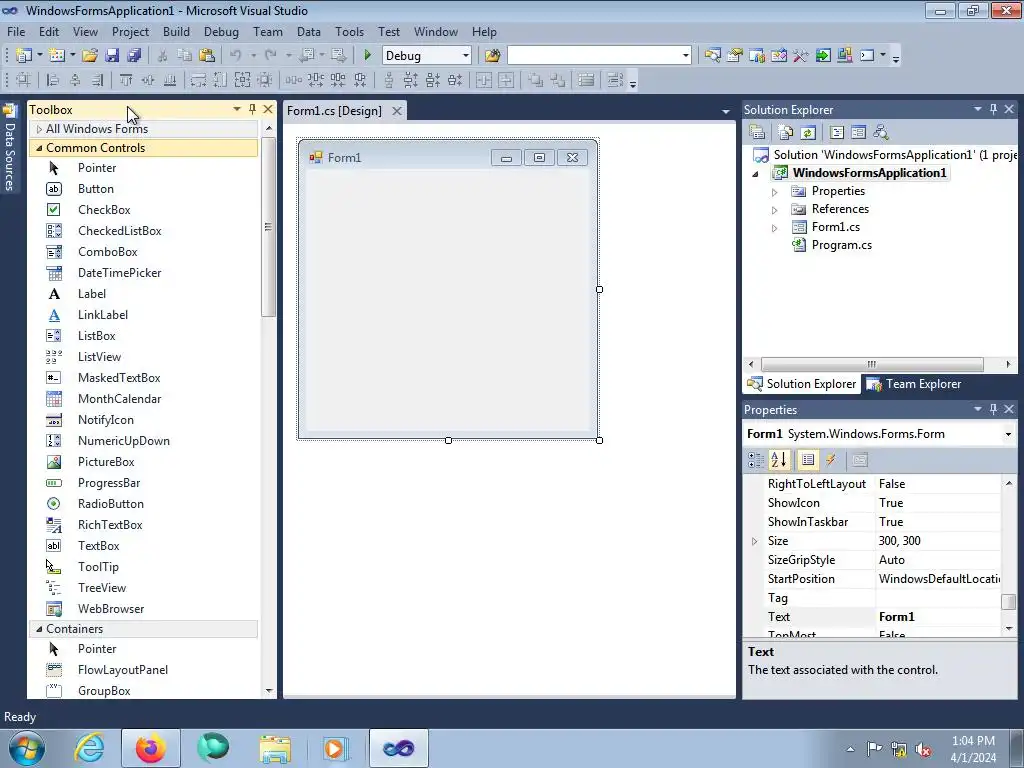Click Solution Explorer View Designer icon
Screen dimensions: 1024x768
(x=859, y=133)
